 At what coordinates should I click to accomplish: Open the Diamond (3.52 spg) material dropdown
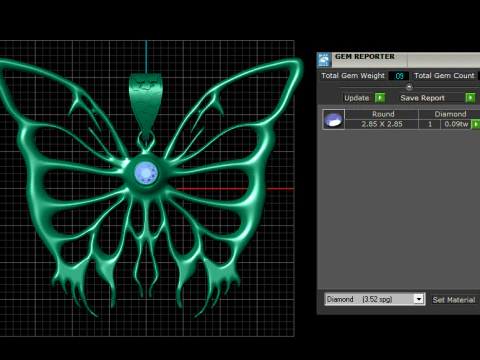(x=419, y=299)
